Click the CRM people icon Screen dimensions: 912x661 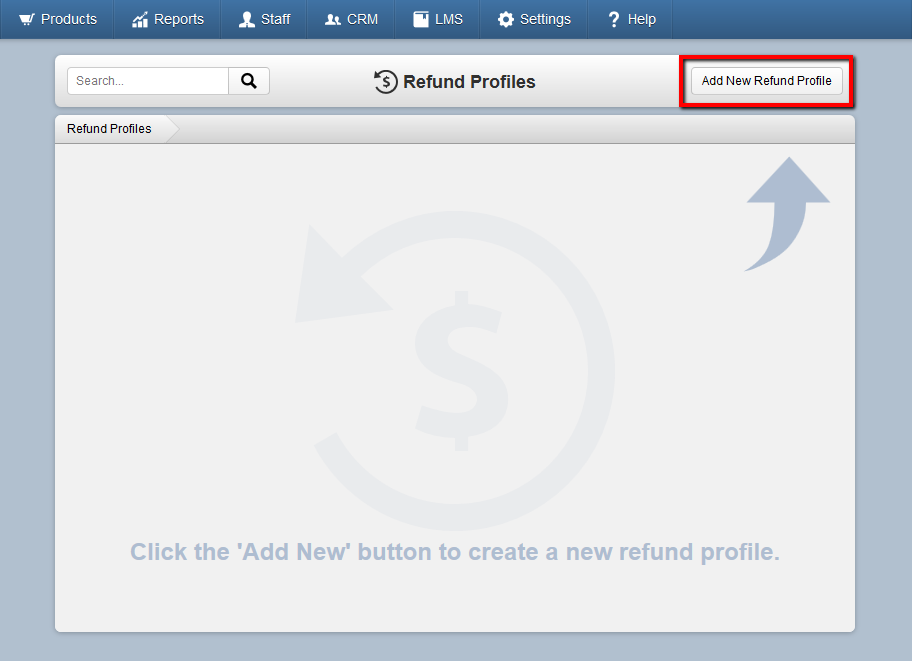coord(333,20)
